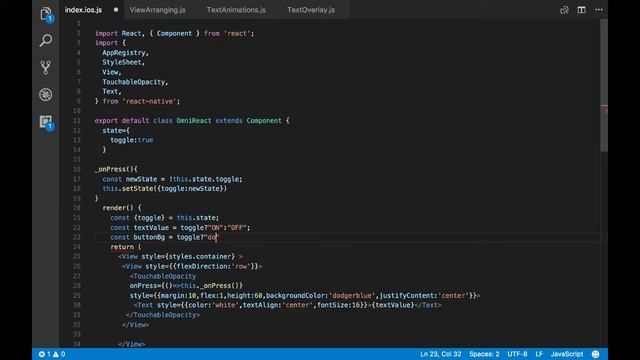The height and width of the screenshot is (360, 640).
Task: Click the underlined 'return (' statement
Action: pos(126,247)
